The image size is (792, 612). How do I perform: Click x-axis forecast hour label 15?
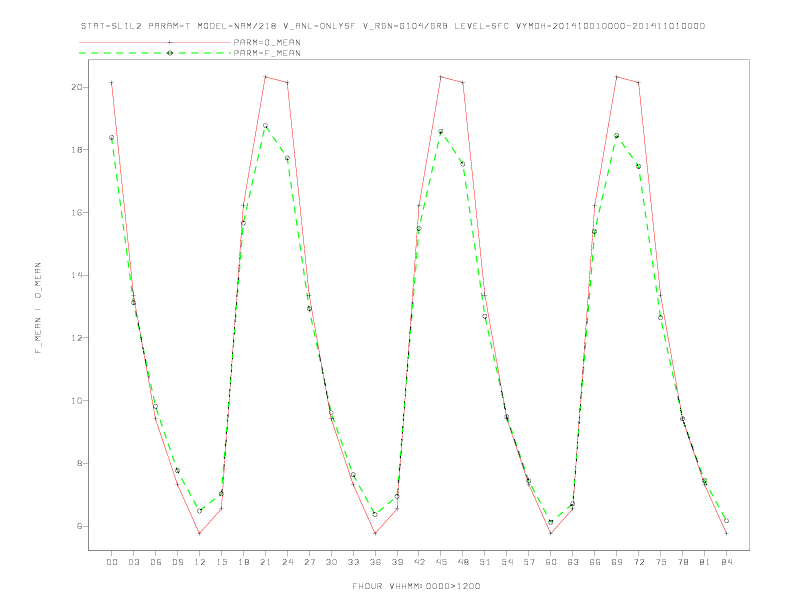(x=221, y=562)
